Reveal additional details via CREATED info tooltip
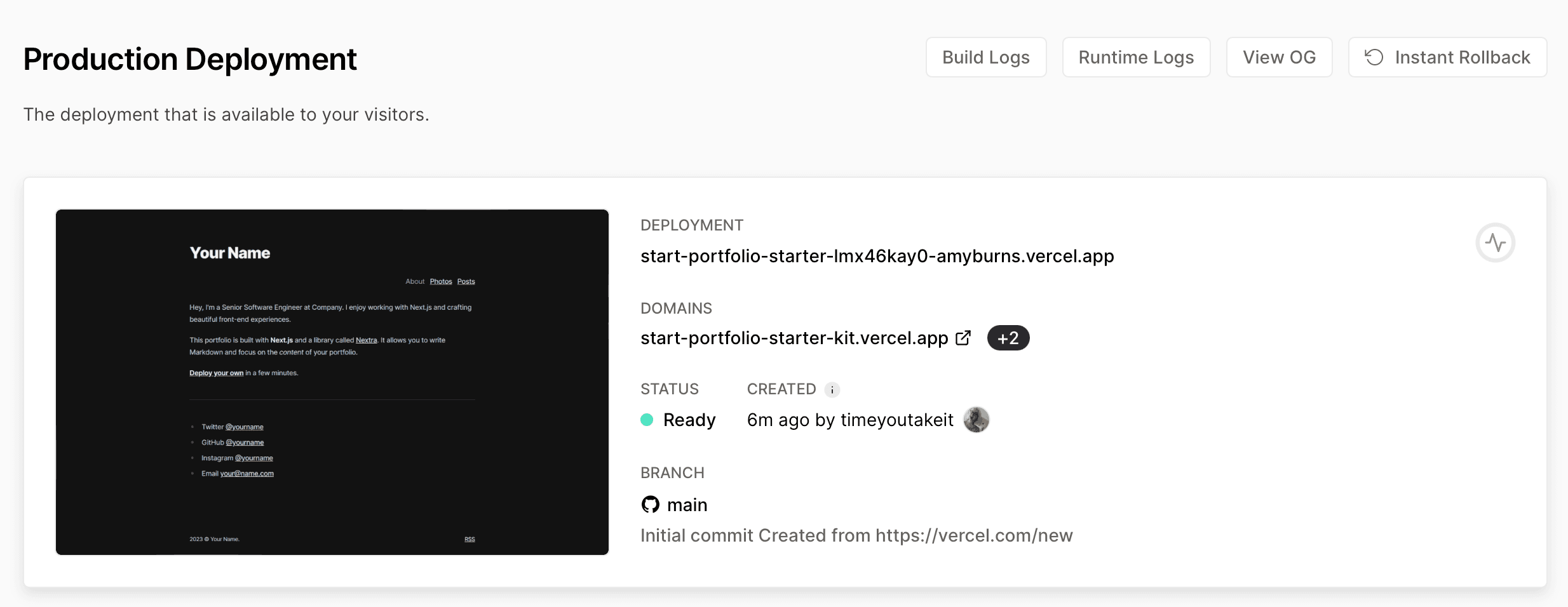Image resolution: width=1568 pixels, height=607 pixels. click(833, 390)
